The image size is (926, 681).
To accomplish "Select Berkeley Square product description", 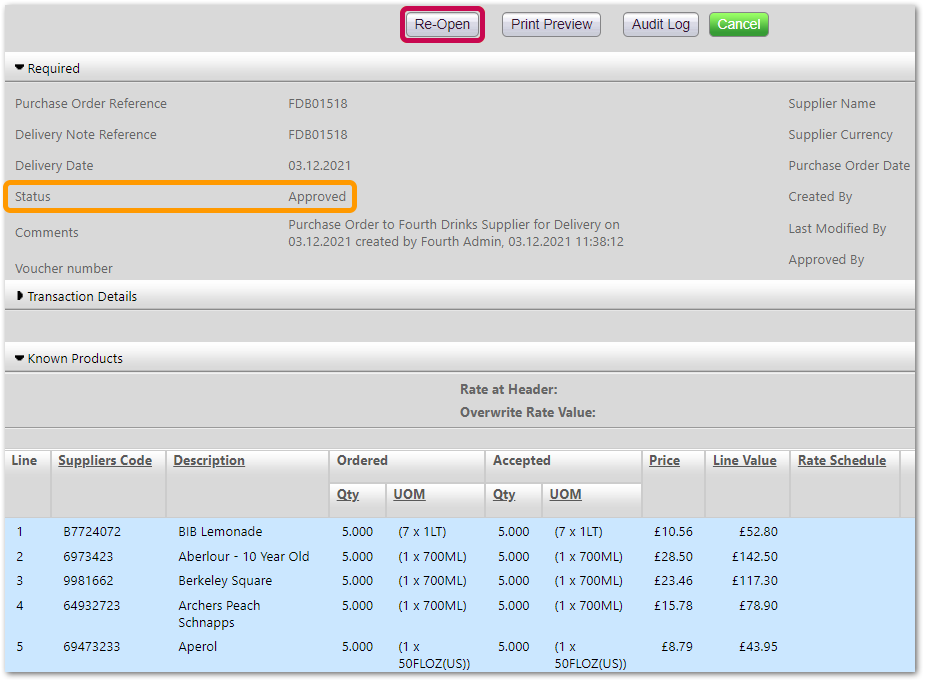I will 225,581.
